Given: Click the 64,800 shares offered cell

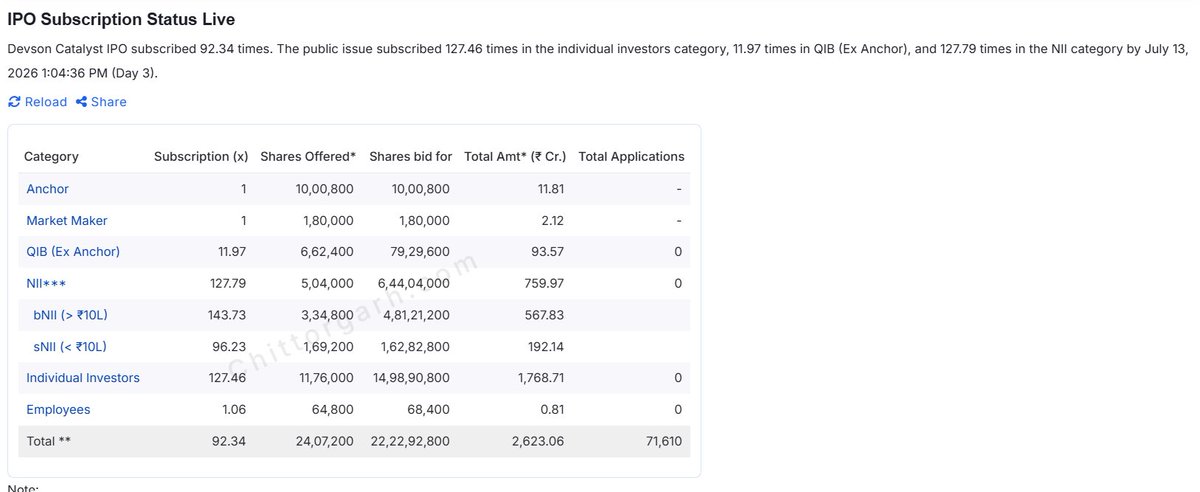Looking at the screenshot, I should point(334,410).
